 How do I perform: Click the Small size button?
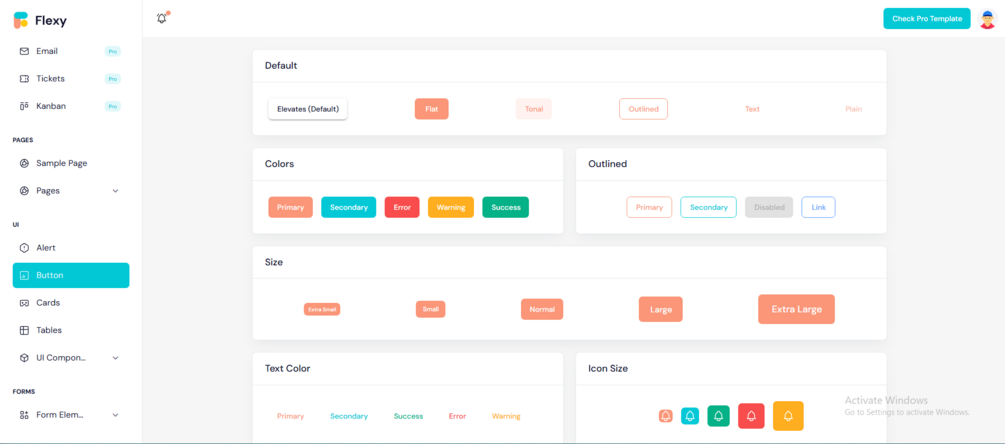coord(431,309)
